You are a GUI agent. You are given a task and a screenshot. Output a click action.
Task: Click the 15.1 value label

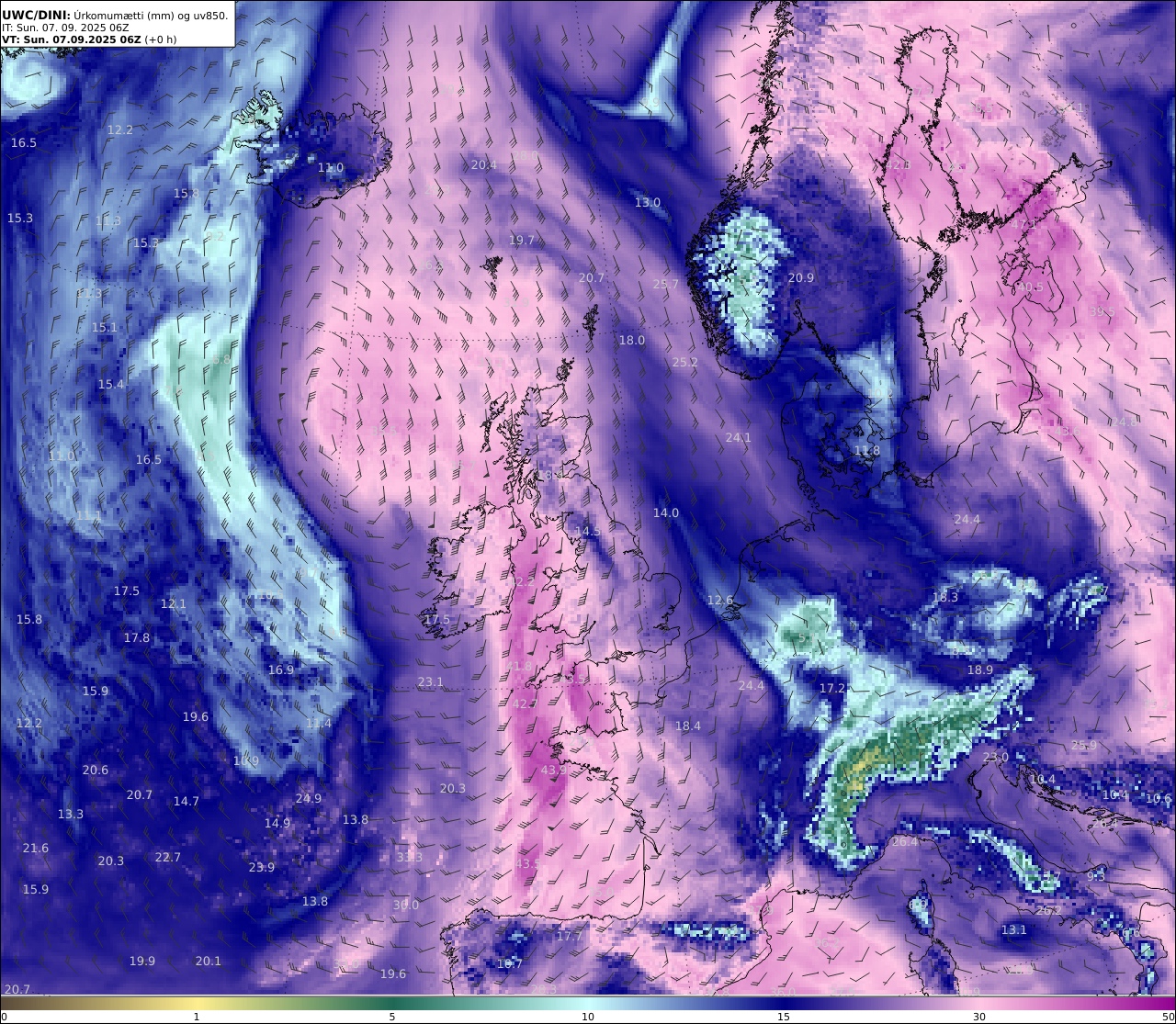(105, 327)
